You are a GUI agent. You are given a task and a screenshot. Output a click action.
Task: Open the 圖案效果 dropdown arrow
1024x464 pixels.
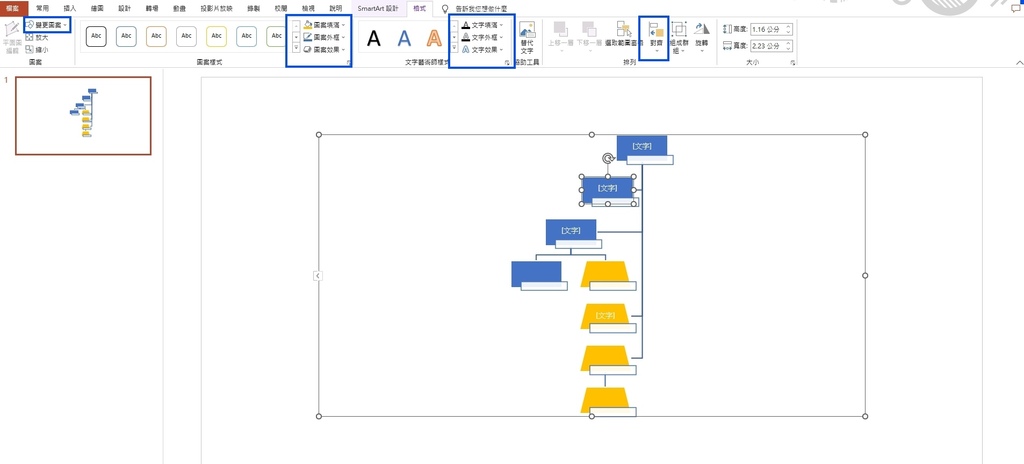tap(344, 50)
